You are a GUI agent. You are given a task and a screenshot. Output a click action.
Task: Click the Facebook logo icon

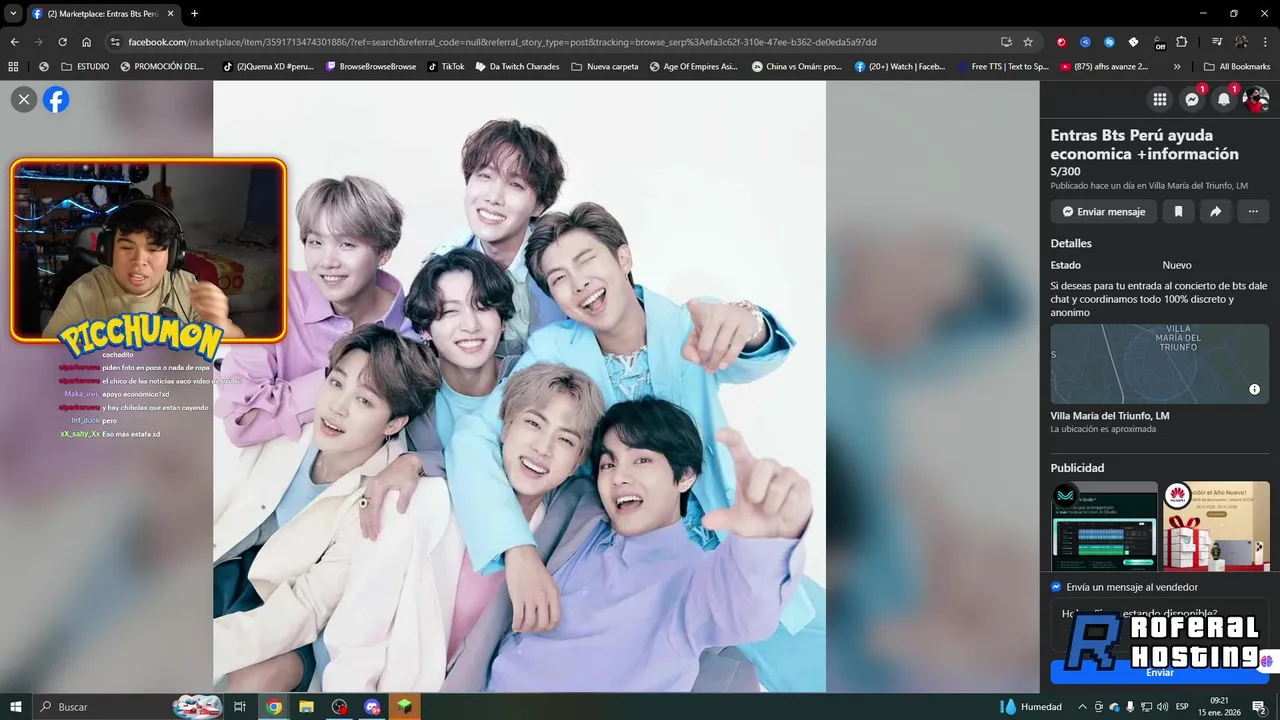[56, 99]
